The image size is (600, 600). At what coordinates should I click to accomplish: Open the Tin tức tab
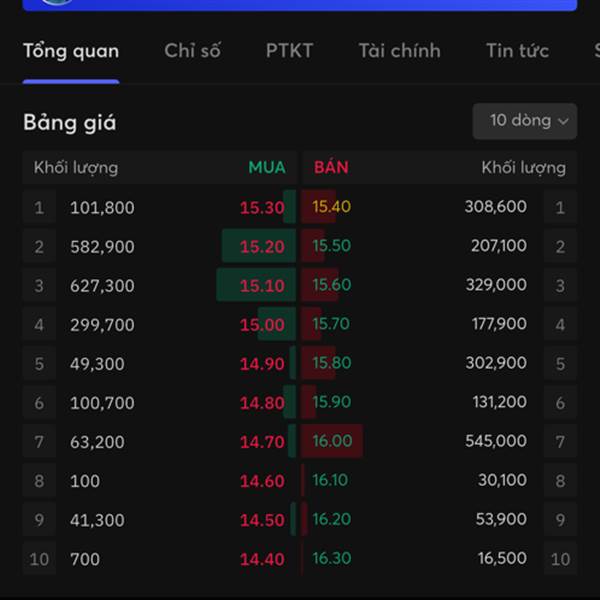click(x=517, y=51)
